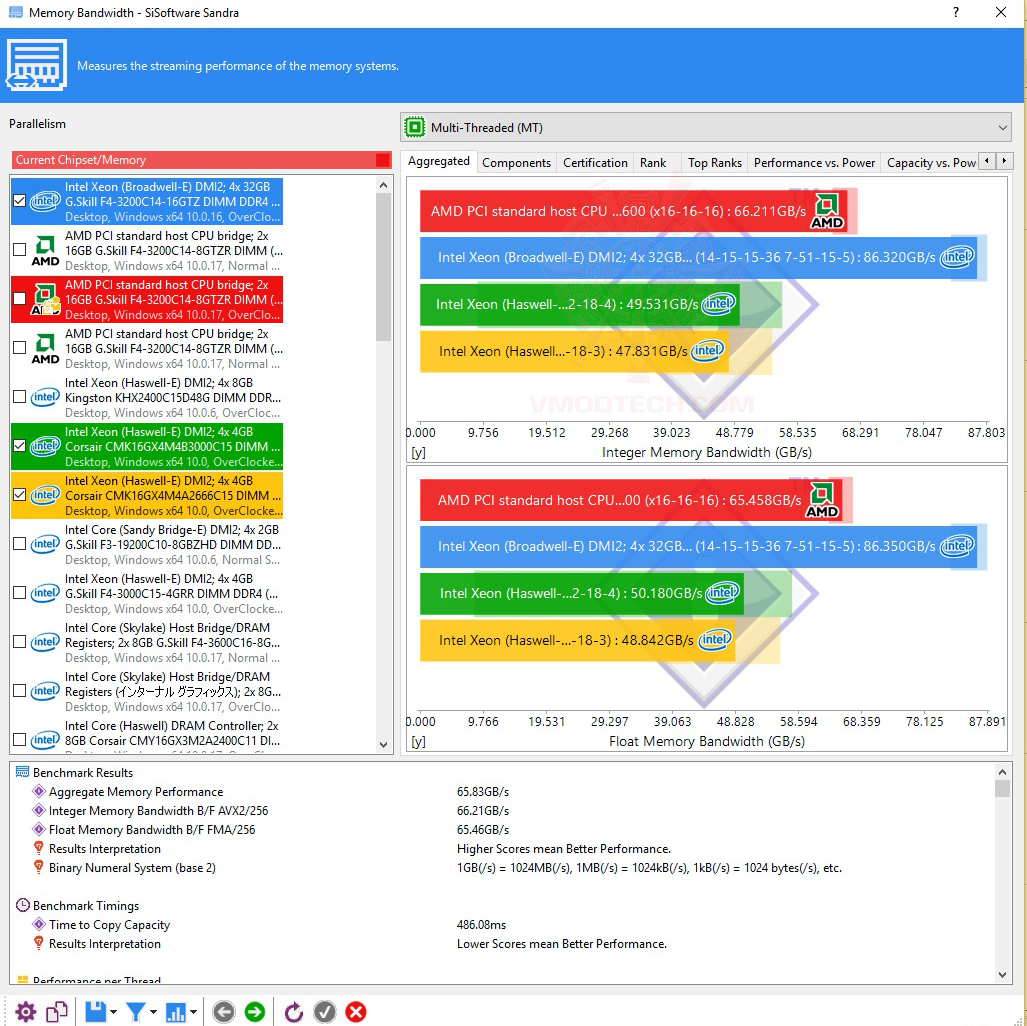
Task: Click the blue bar chart icon
Action: [x=176, y=1012]
